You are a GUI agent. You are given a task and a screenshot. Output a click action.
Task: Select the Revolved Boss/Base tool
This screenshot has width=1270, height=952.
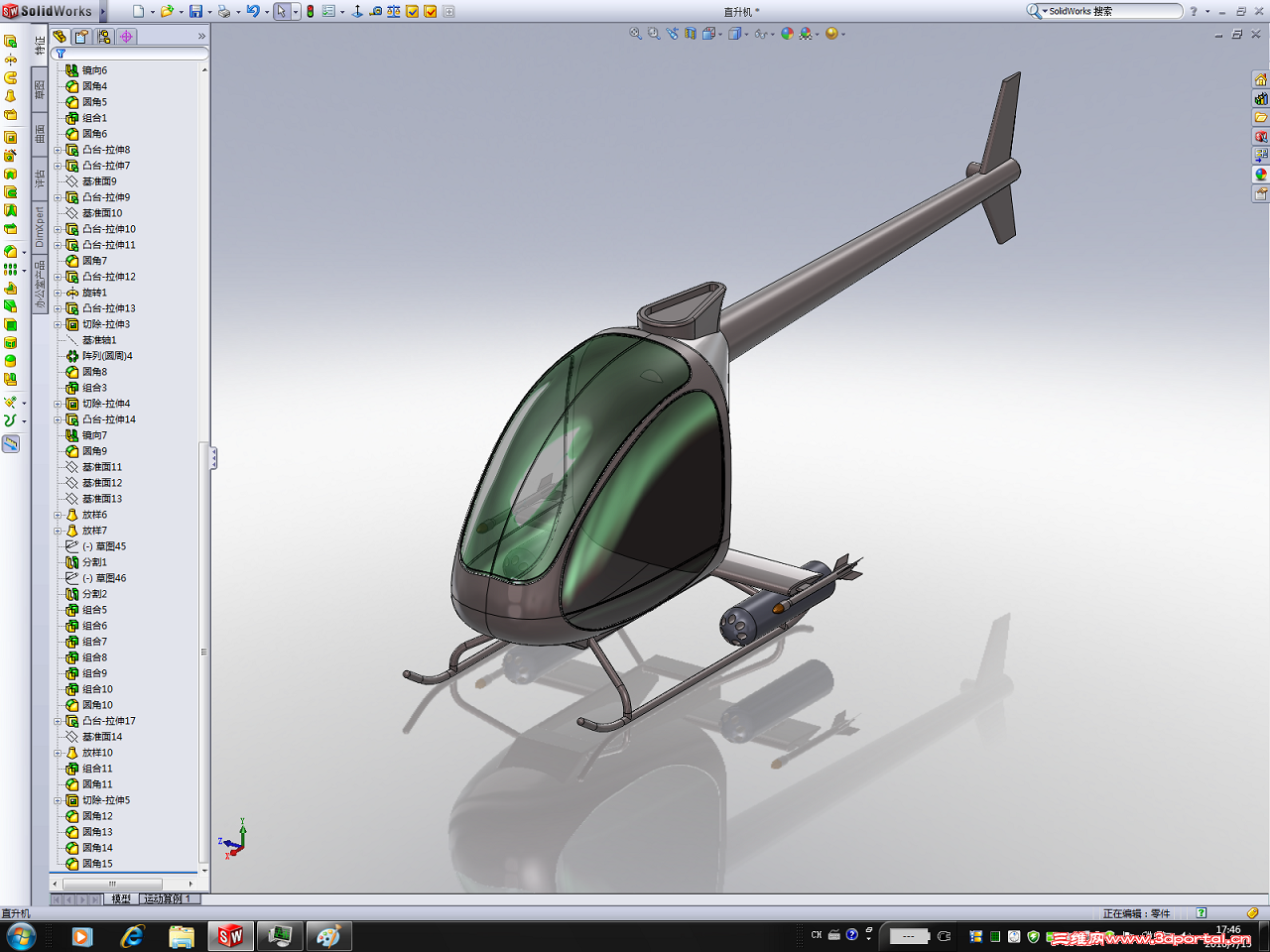tap(10, 59)
